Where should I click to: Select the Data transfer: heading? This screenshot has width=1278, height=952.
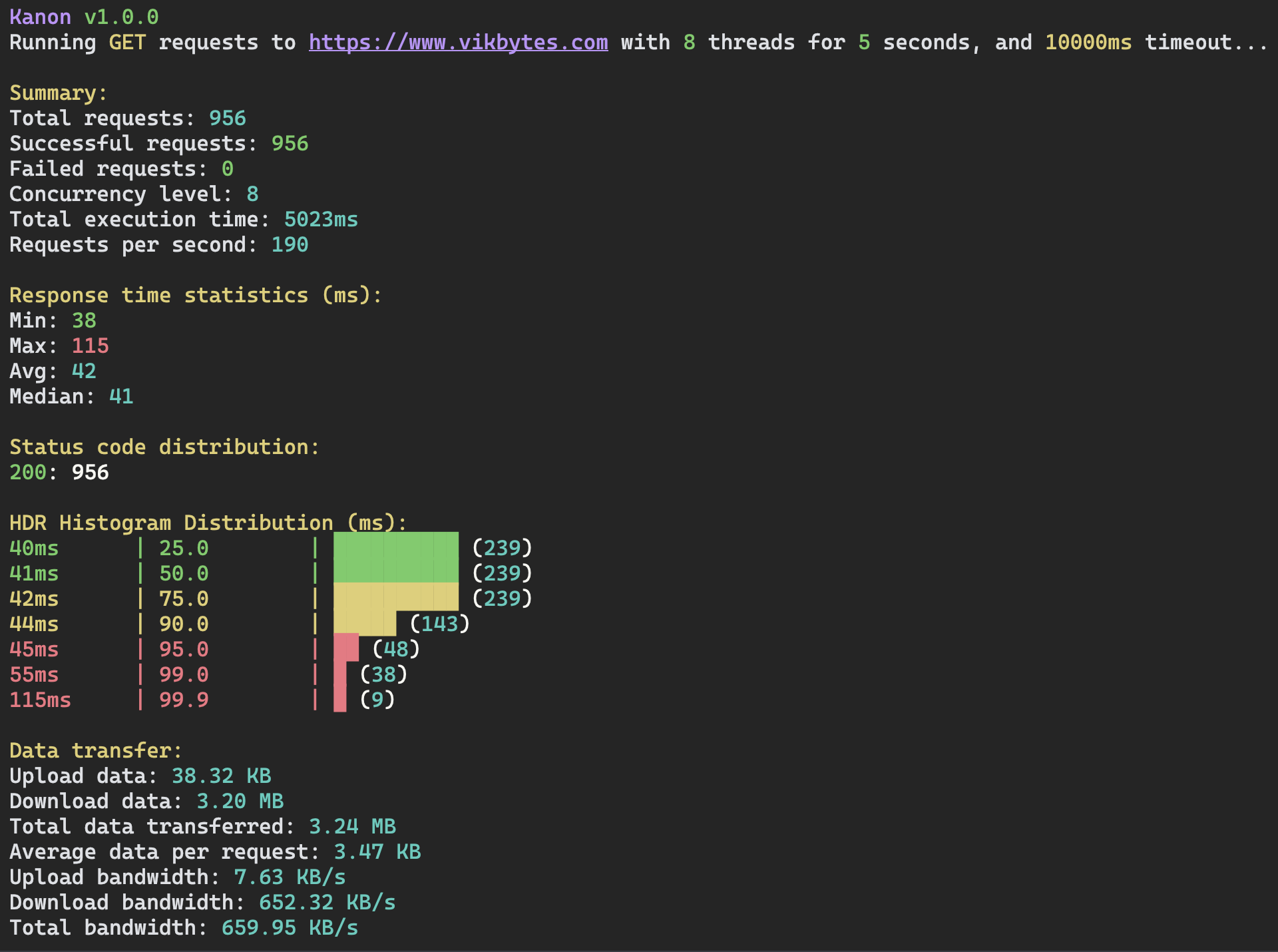(96, 751)
